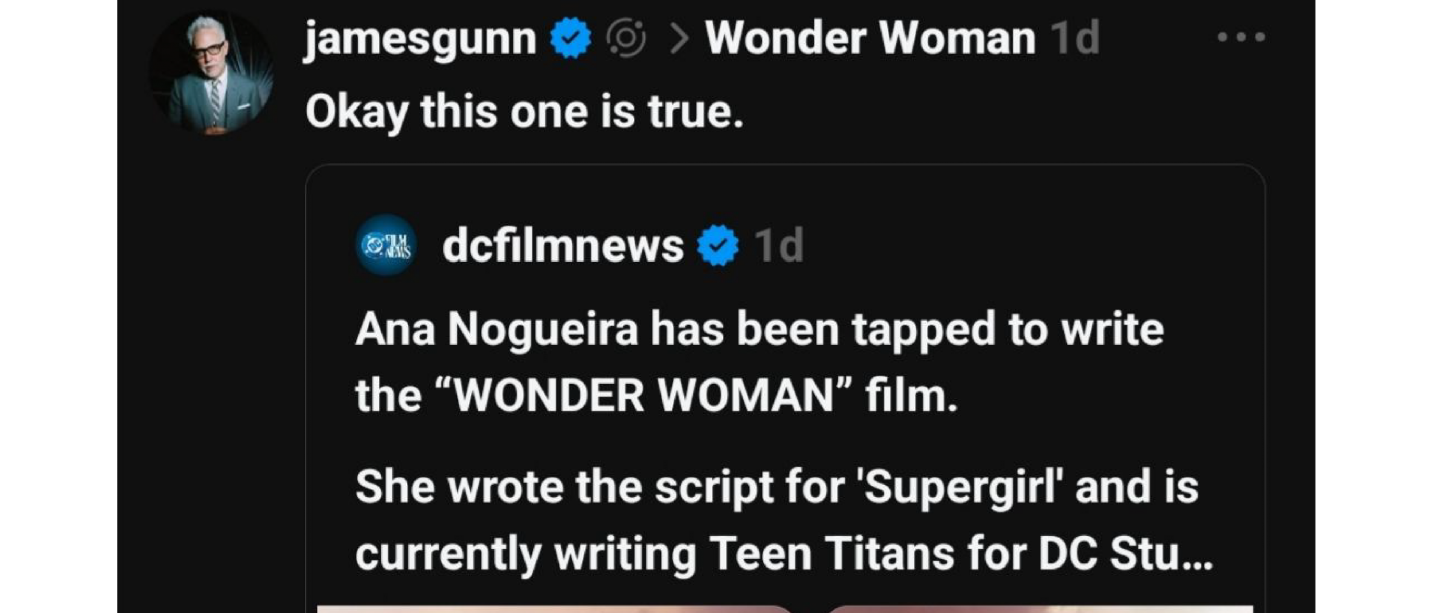1440x613 pixels.
Task: Click the "Okay this one is true." text
Action: (x=524, y=112)
